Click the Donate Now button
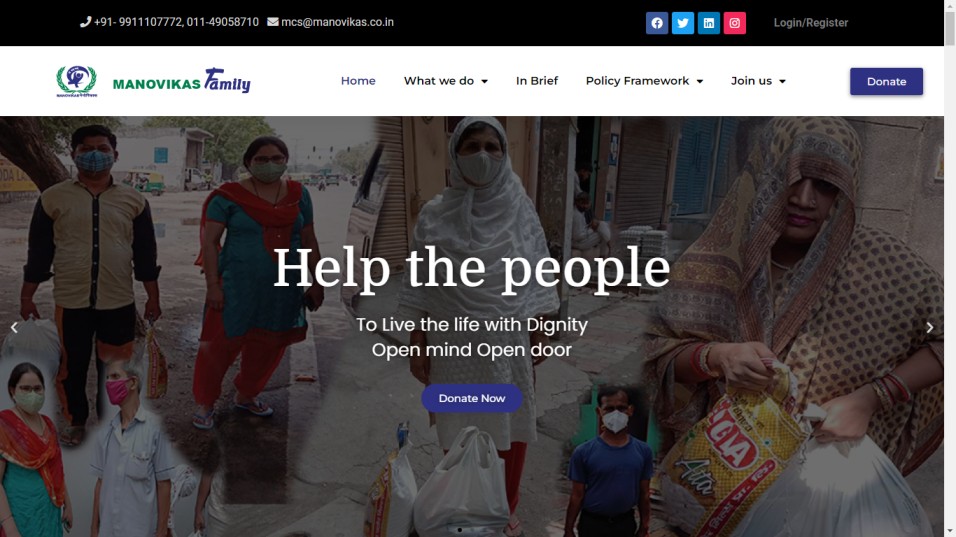This screenshot has height=537, width=956. click(x=472, y=398)
